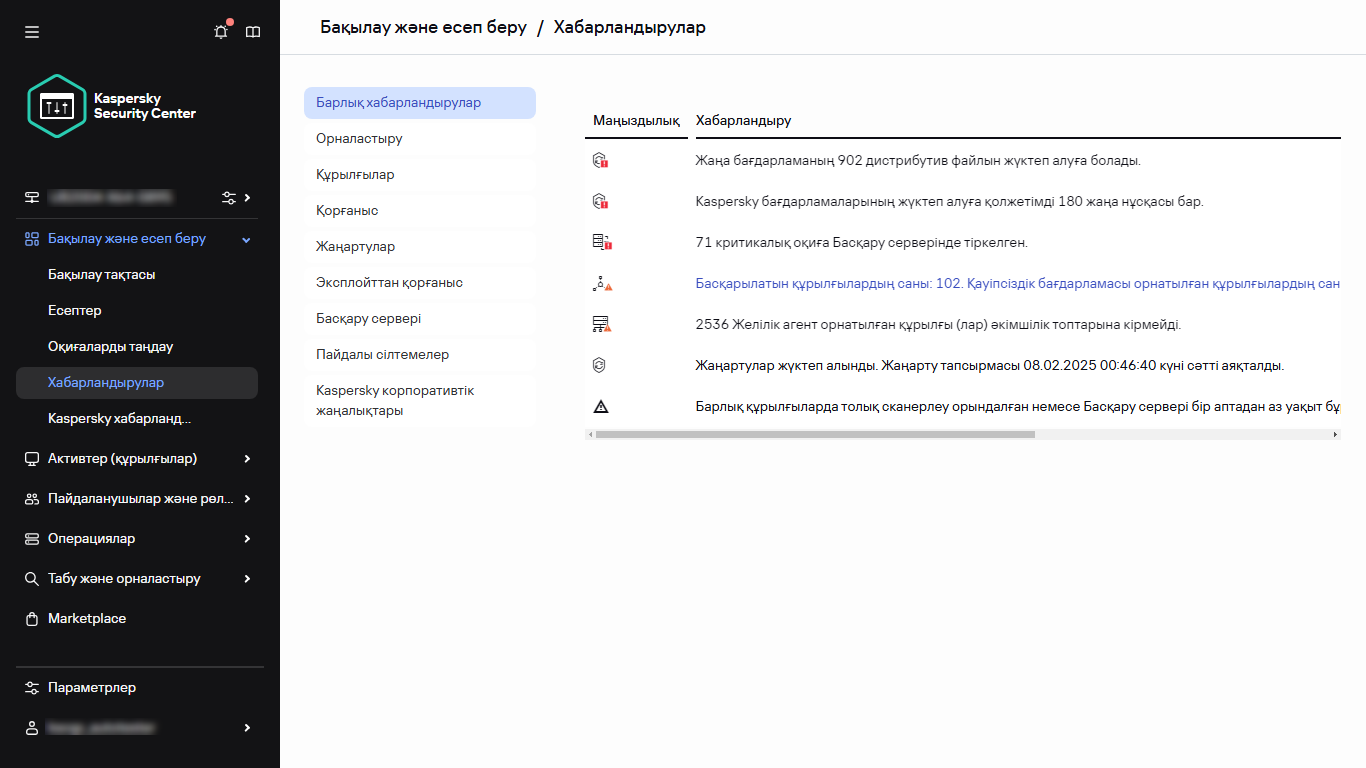
Task: Open the settings sliders icon next to server name
Action: point(228,197)
